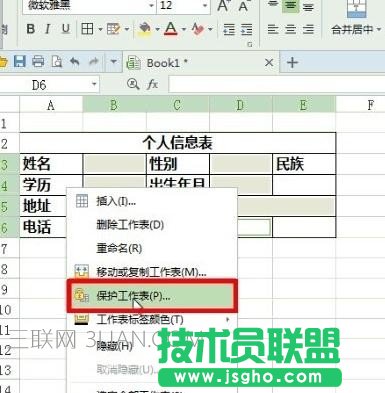The width and height of the screenshot is (385, 393).
Task: Click the formula bar input
Action: point(277,85)
